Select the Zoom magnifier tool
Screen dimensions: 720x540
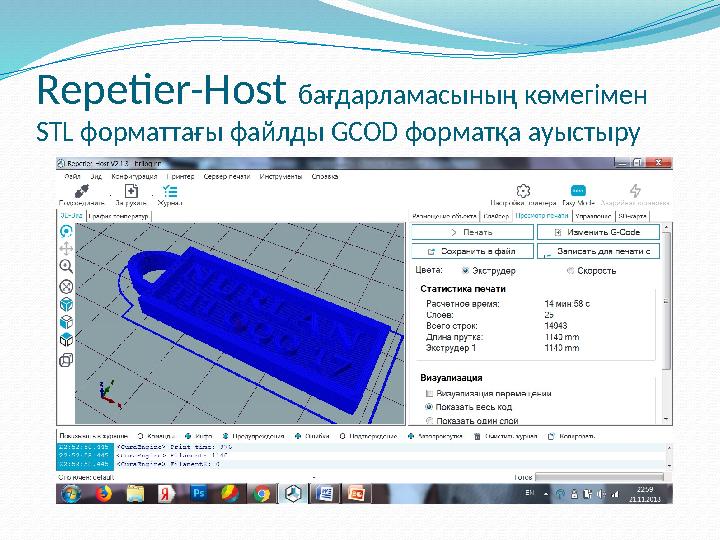coord(67,266)
